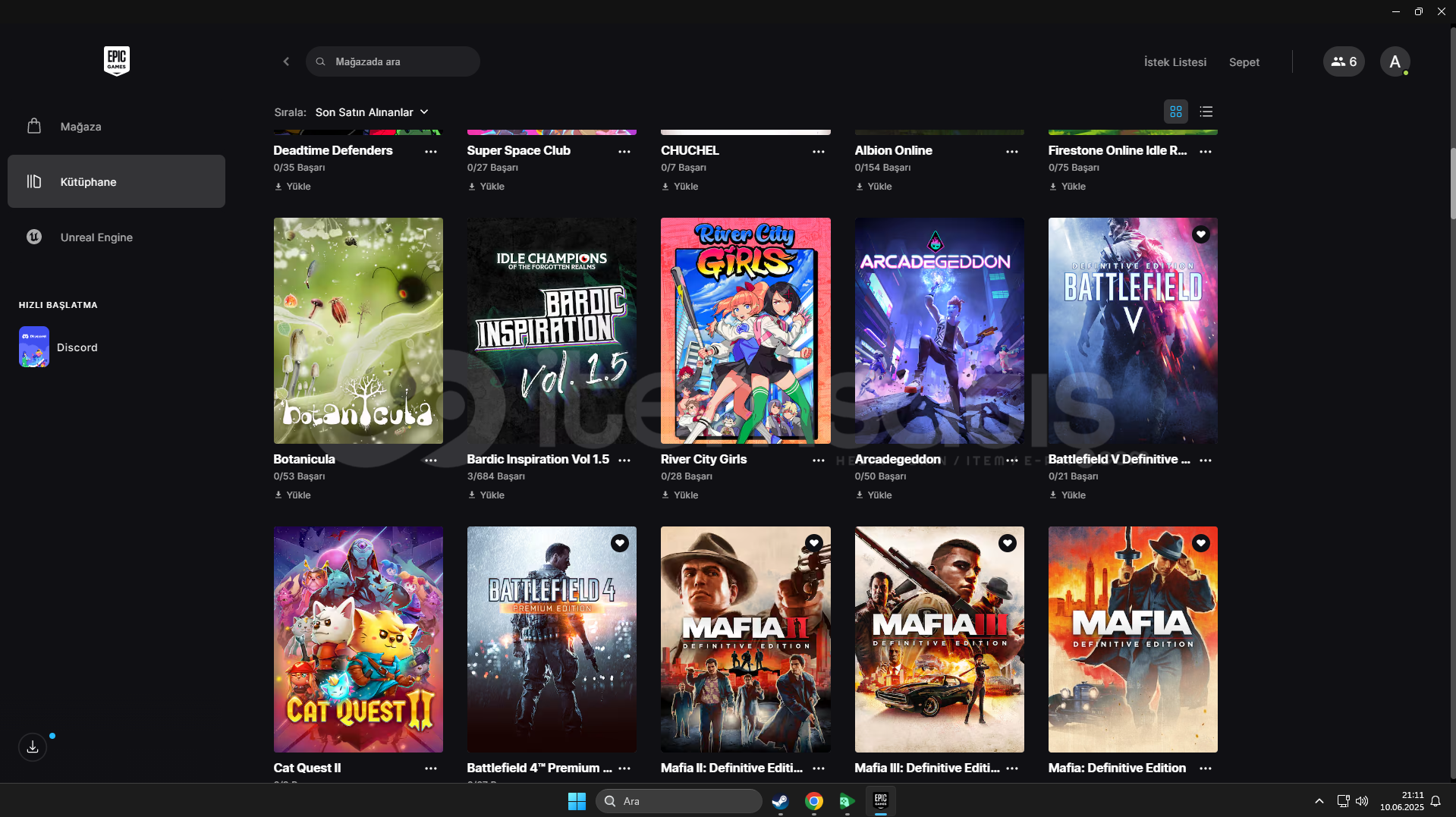
Task: Open the green app icon beside Chrome
Action: pyautogui.click(x=847, y=801)
